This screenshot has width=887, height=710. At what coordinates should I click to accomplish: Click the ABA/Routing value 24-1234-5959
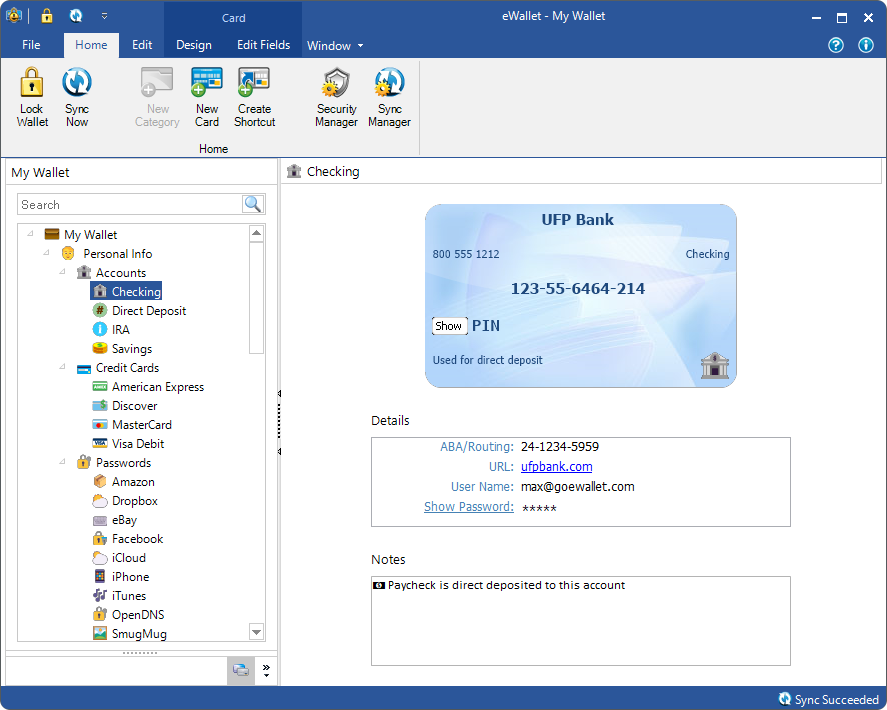[x=559, y=446]
